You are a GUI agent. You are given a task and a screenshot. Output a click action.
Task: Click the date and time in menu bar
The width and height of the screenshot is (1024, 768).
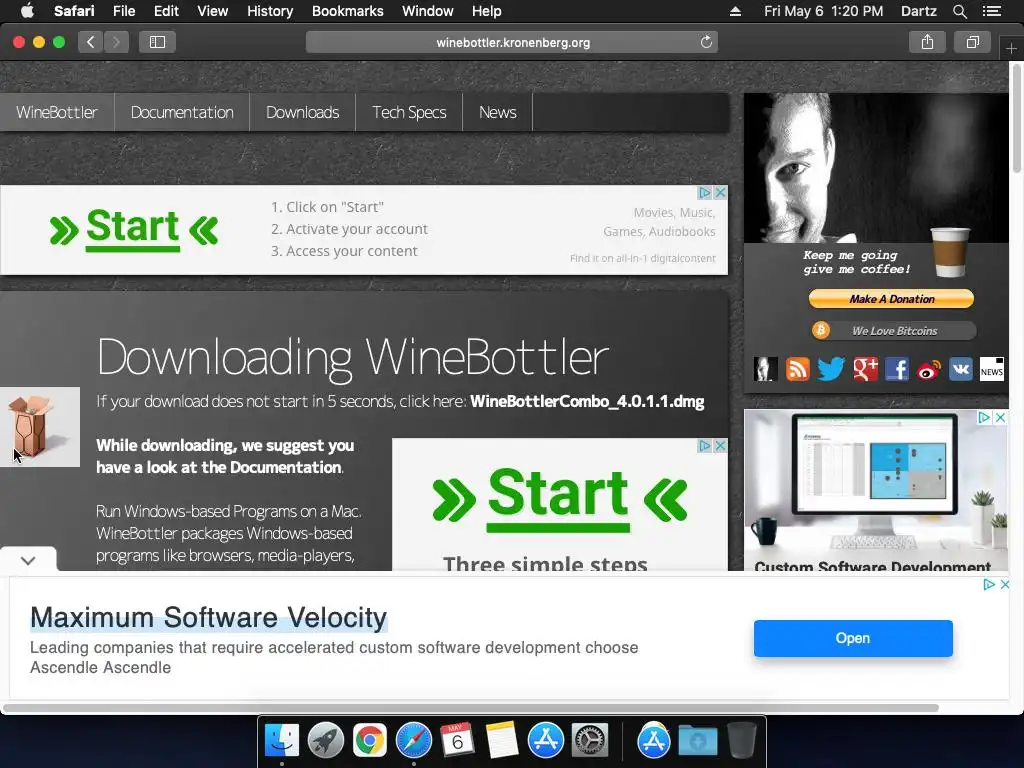[x=824, y=11]
